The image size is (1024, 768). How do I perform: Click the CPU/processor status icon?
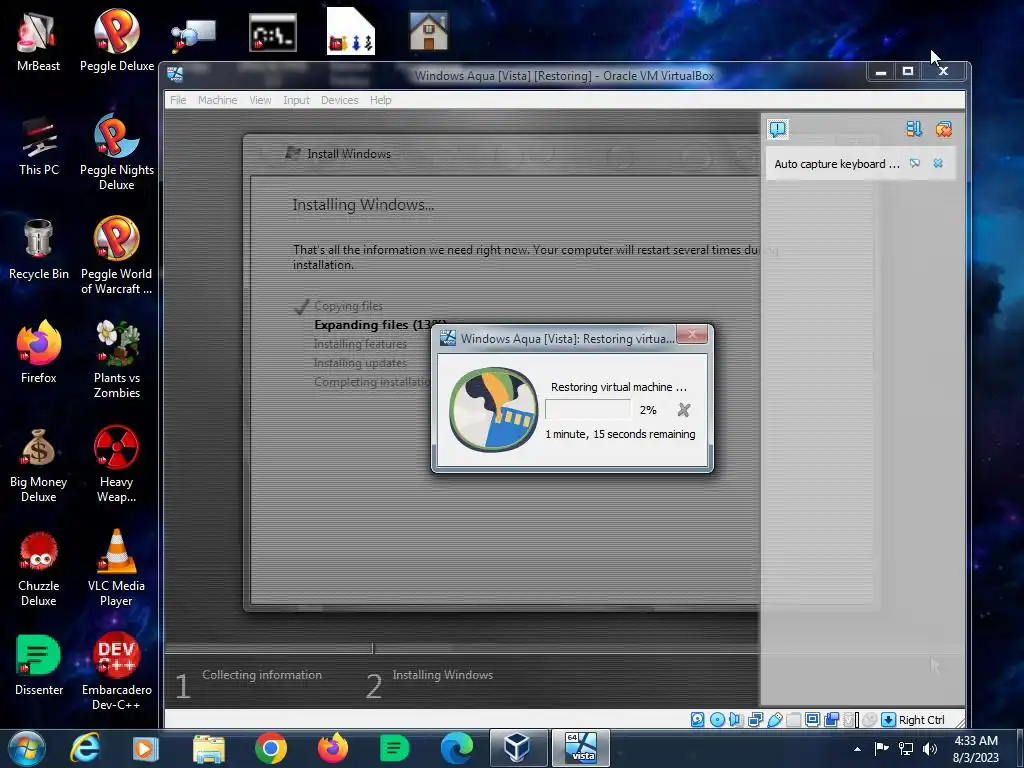[851, 720]
